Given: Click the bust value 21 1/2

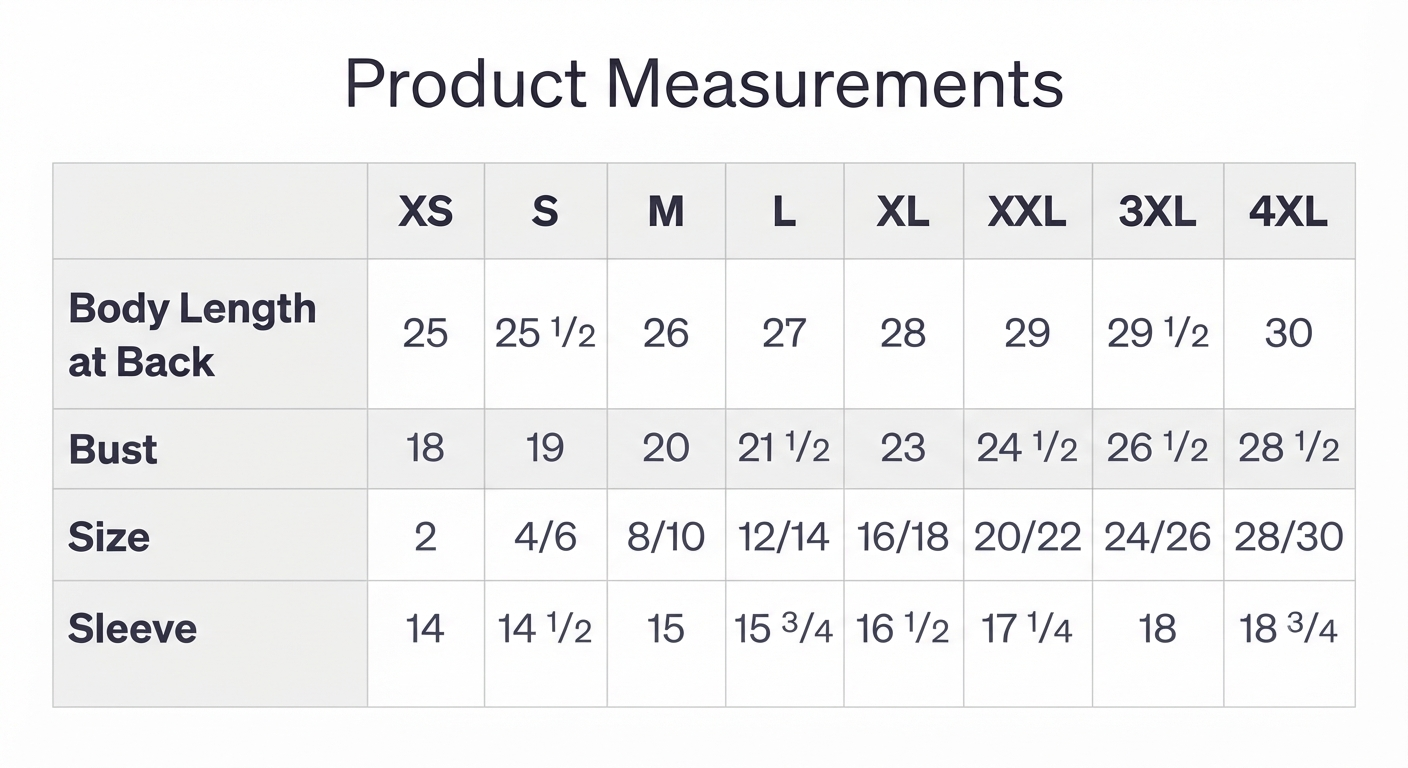Looking at the screenshot, I should coord(784,448).
